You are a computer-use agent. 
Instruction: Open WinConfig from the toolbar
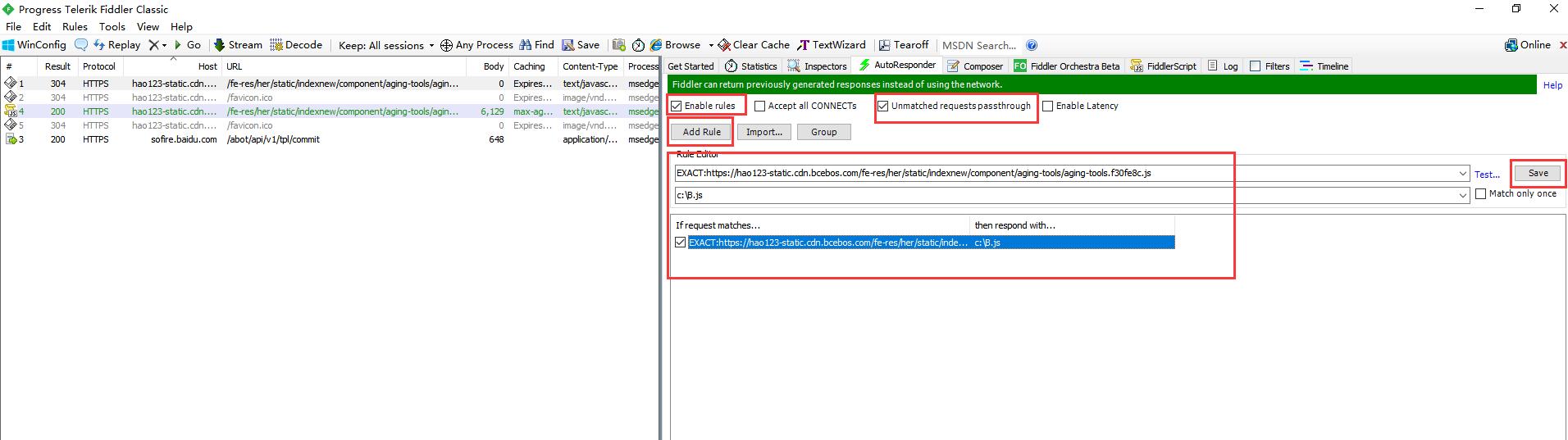click(34, 45)
